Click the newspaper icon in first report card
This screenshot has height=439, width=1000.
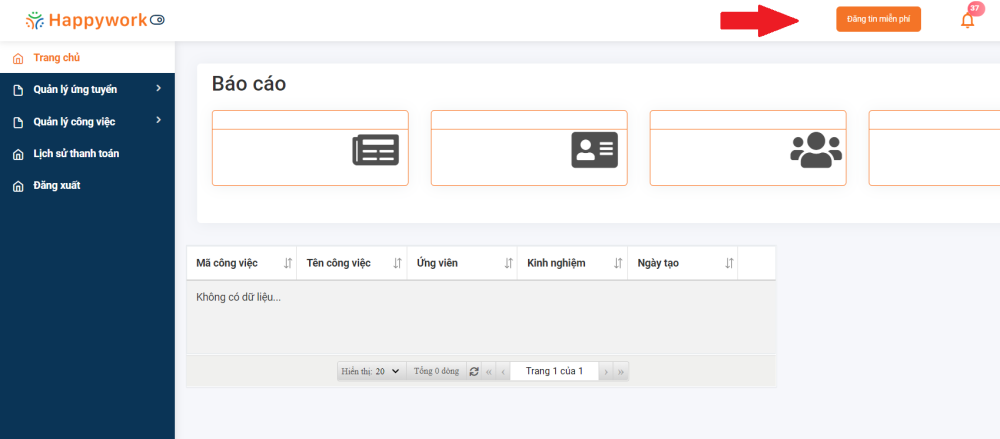click(376, 150)
